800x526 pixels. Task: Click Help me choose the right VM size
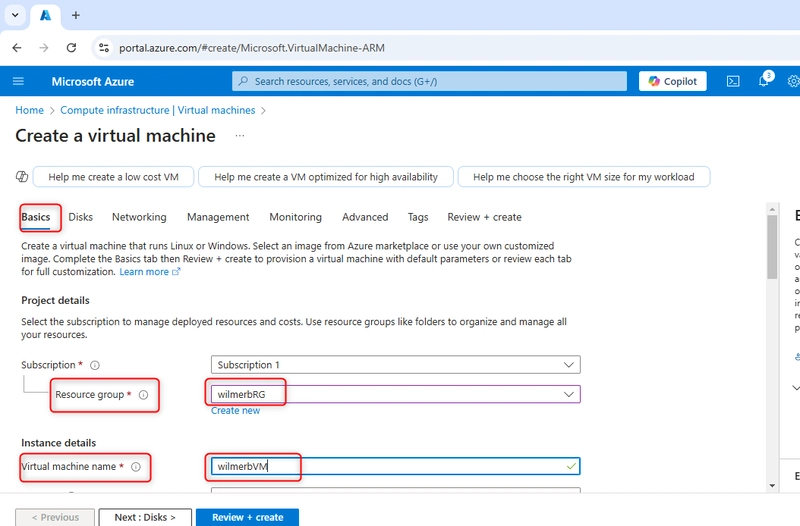coord(584,177)
